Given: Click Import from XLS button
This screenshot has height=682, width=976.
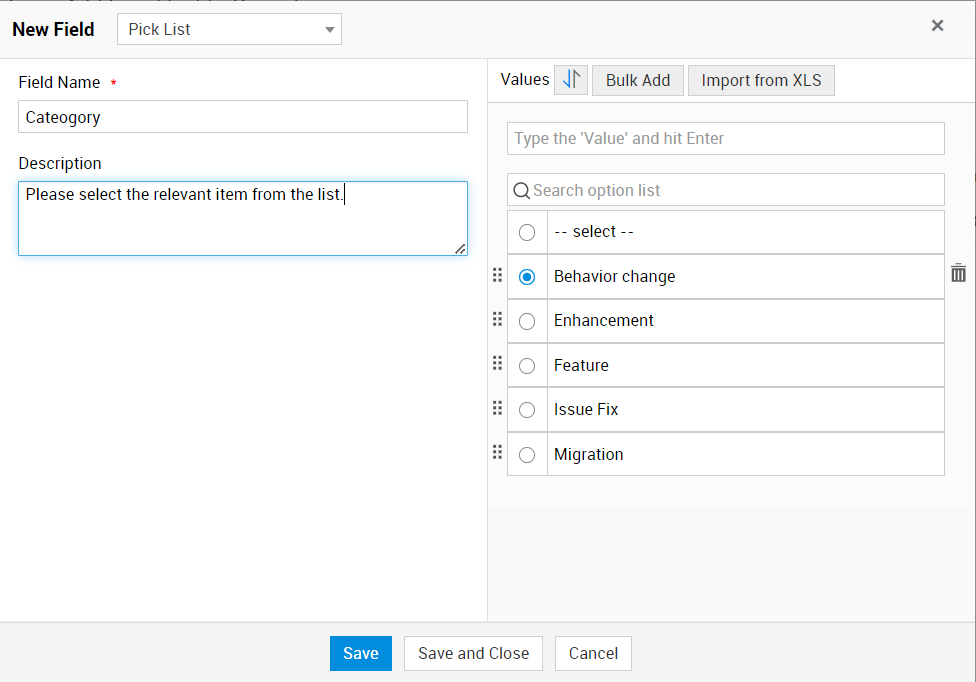Looking at the screenshot, I should click(761, 80).
